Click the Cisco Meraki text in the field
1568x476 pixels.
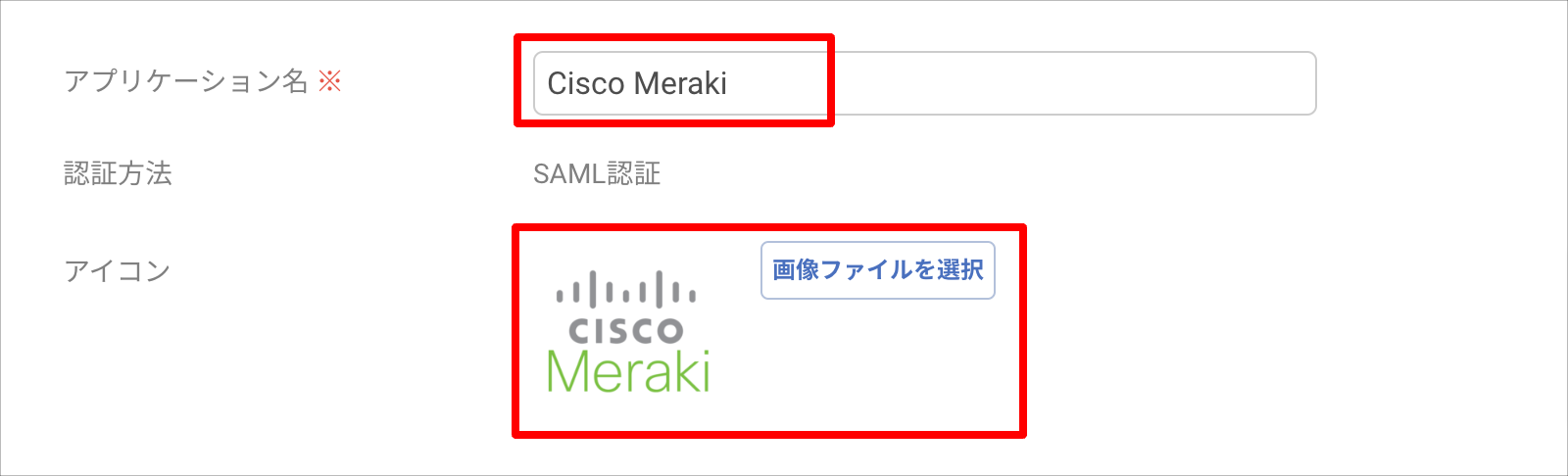pyautogui.click(x=637, y=83)
